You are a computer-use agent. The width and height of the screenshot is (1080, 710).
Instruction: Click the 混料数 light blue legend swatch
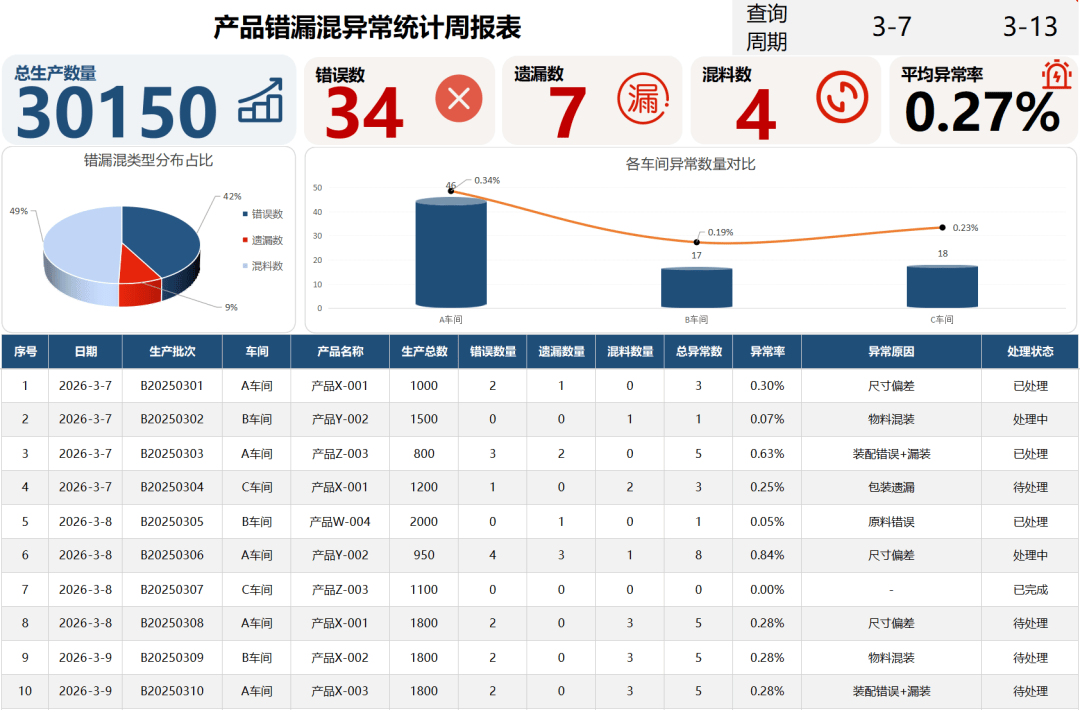click(245, 266)
